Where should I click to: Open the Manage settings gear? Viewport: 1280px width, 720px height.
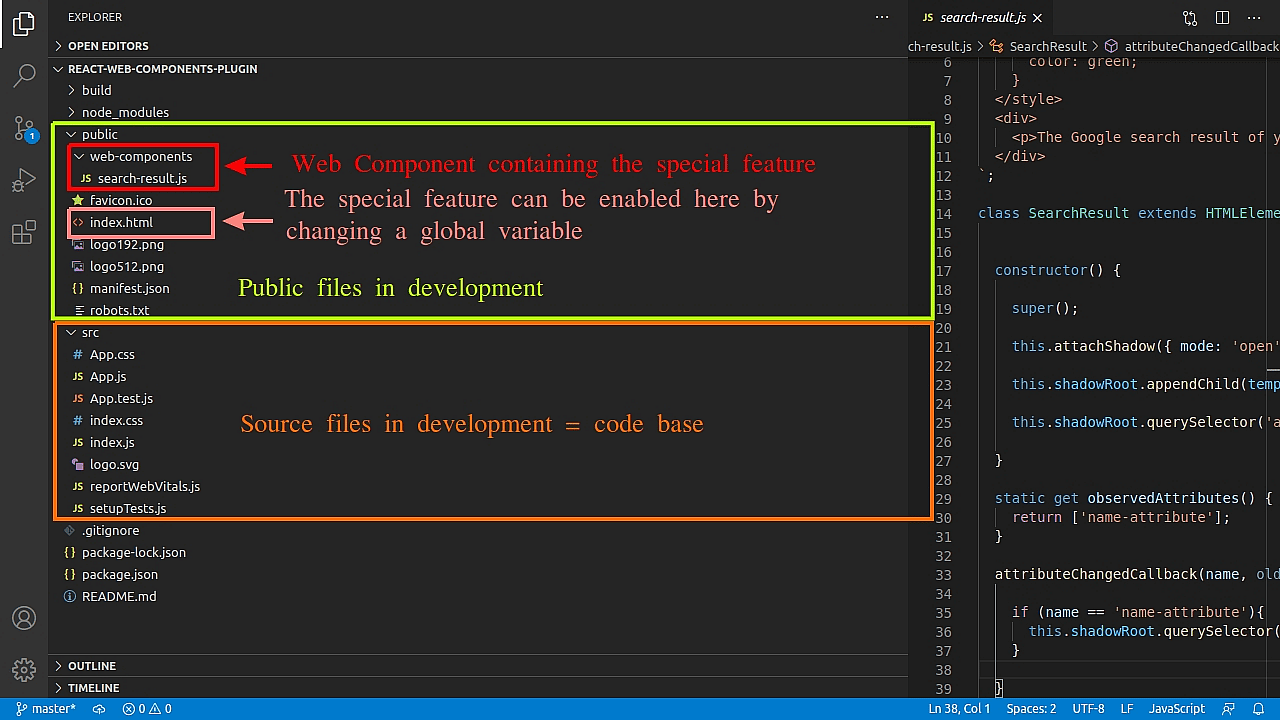pyautogui.click(x=24, y=670)
